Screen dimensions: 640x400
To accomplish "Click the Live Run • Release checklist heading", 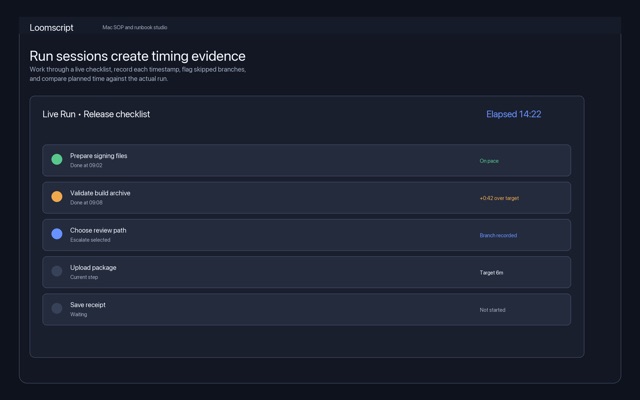I will click(96, 114).
